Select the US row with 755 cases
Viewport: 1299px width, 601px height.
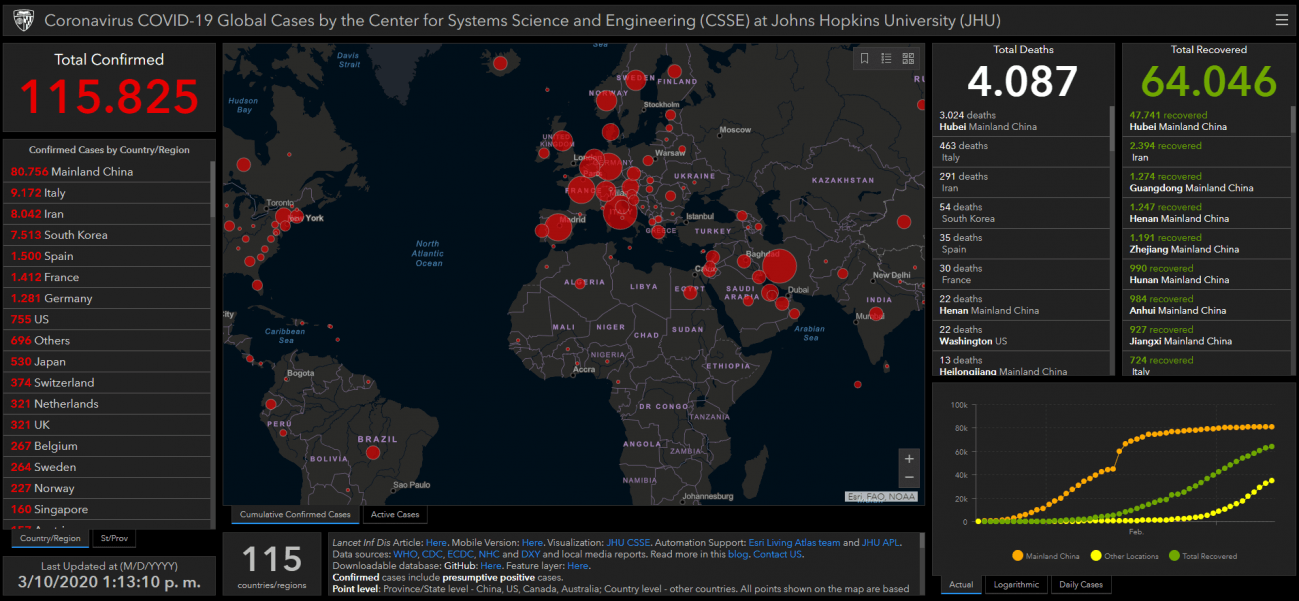coord(107,319)
